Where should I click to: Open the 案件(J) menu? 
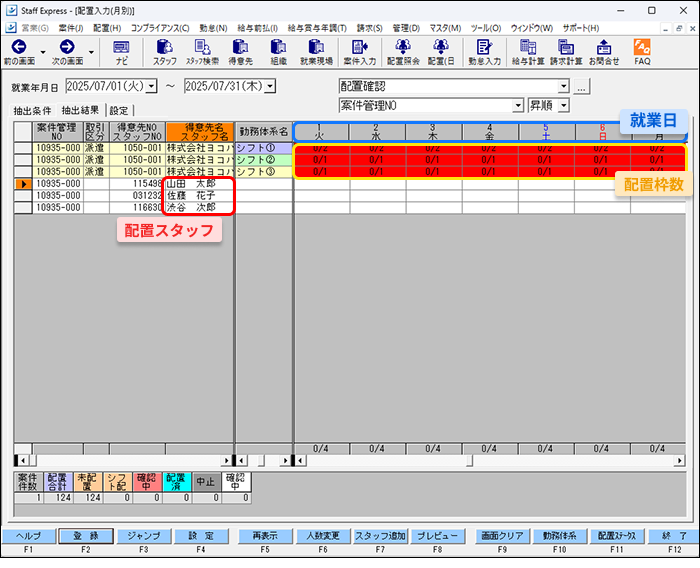point(71,28)
